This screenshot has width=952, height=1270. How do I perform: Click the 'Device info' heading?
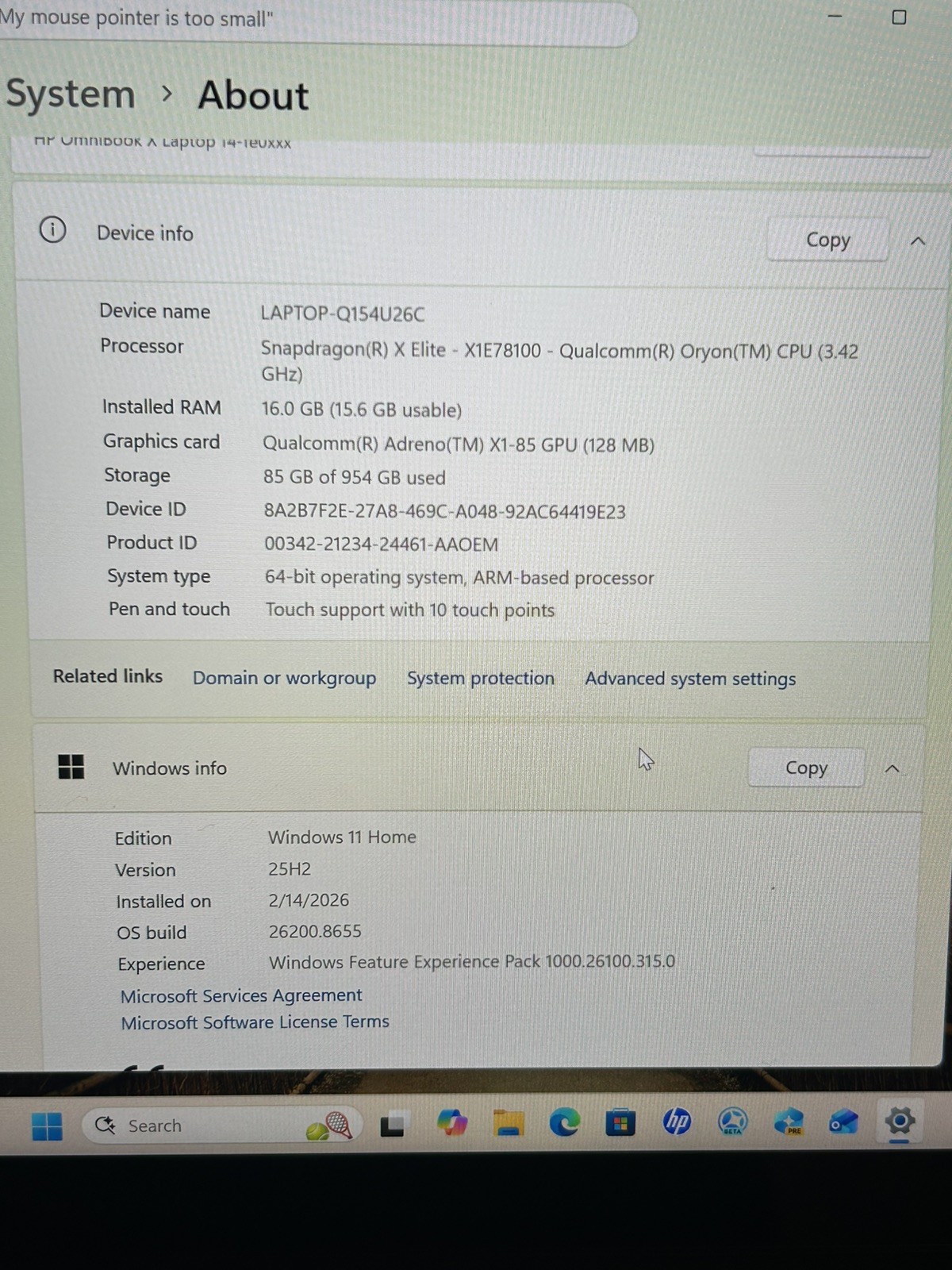click(x=145, y=233)
